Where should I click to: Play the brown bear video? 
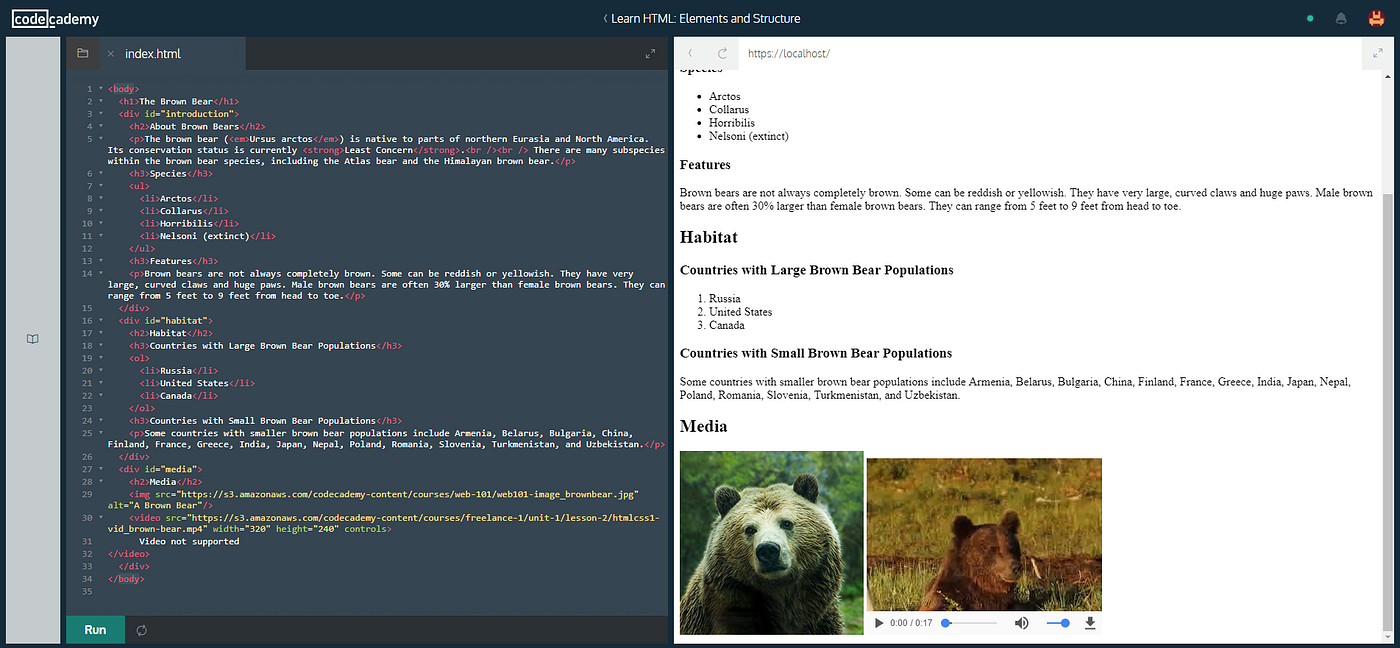(878, 622)
